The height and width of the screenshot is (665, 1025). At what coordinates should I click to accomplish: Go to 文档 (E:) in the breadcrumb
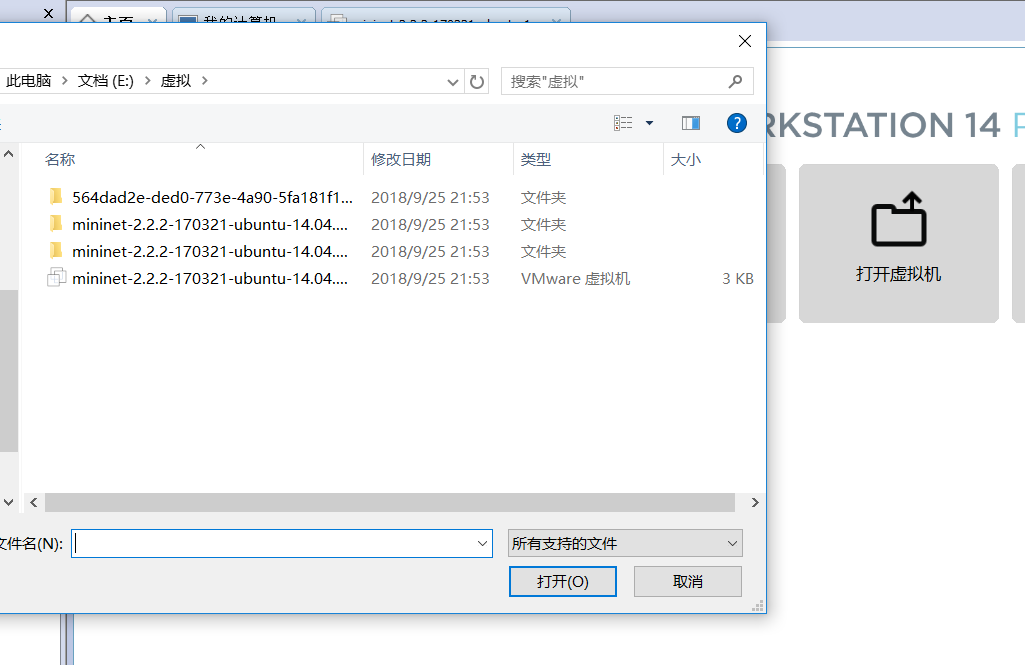(x=105, y=80)
